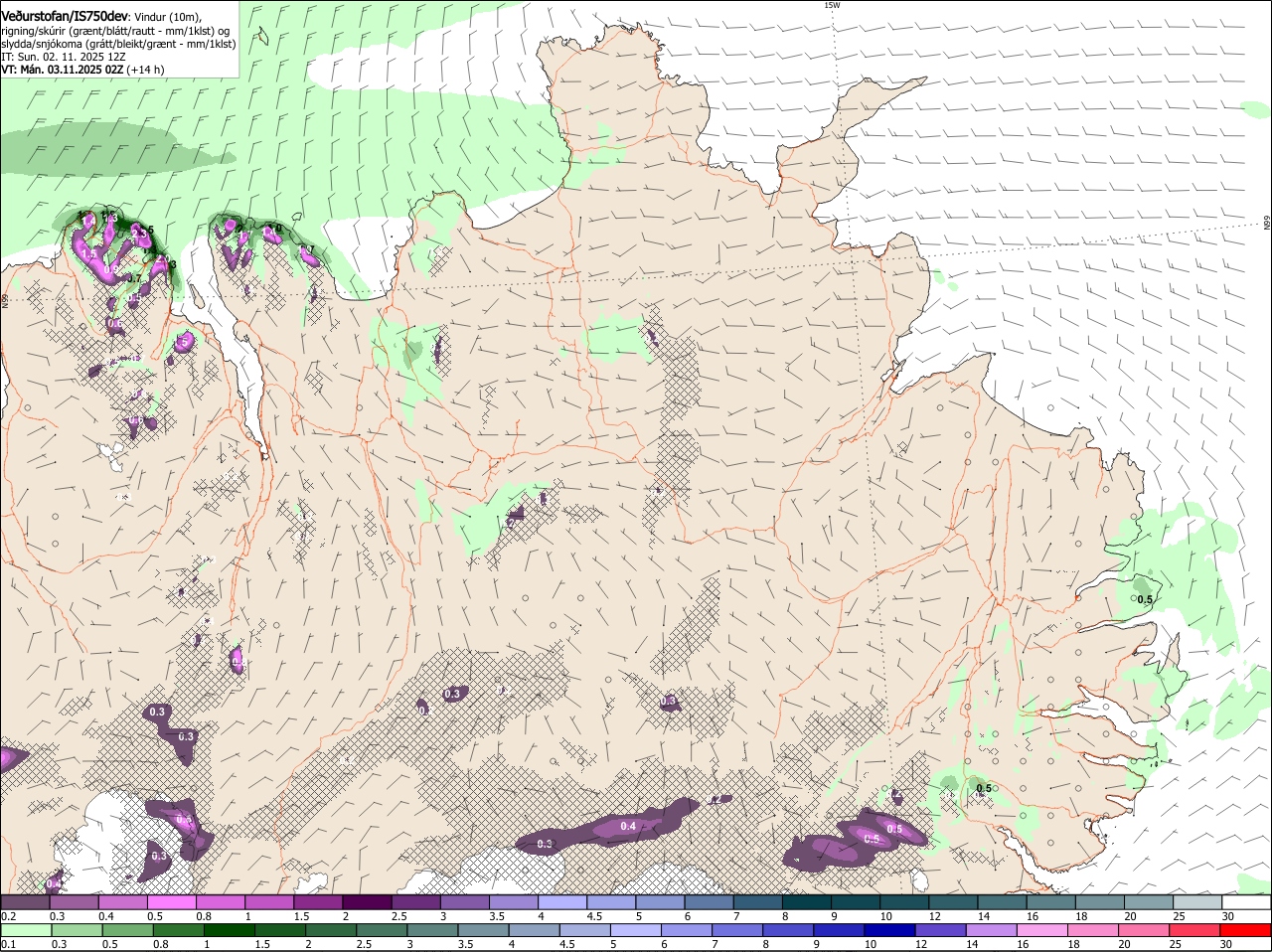This screenshot has height=952, width=1272.
Task: Pick the light pink lower swatch from 16 to 18
Action: (x=1042, y=931)
